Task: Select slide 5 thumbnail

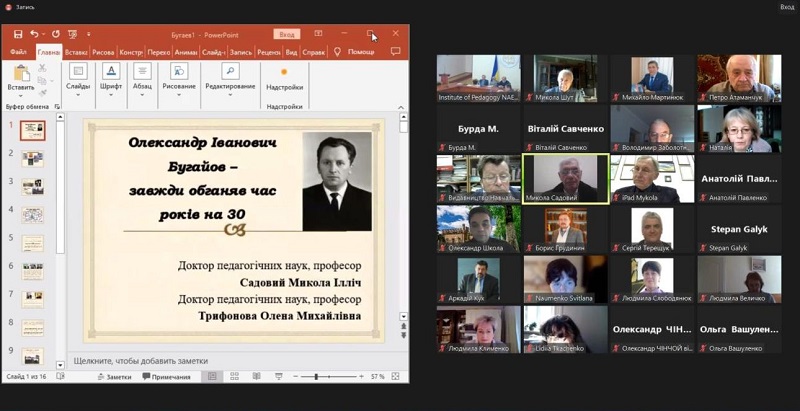Action: click(33, 243)
